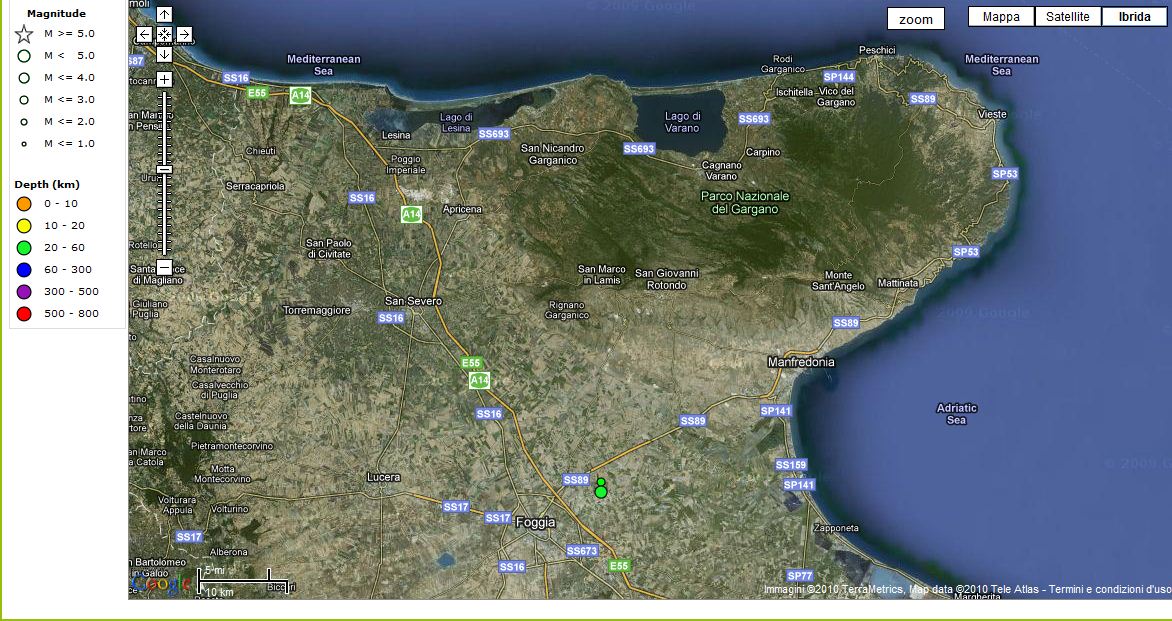Click the Foggia city label

click(536, 522)
